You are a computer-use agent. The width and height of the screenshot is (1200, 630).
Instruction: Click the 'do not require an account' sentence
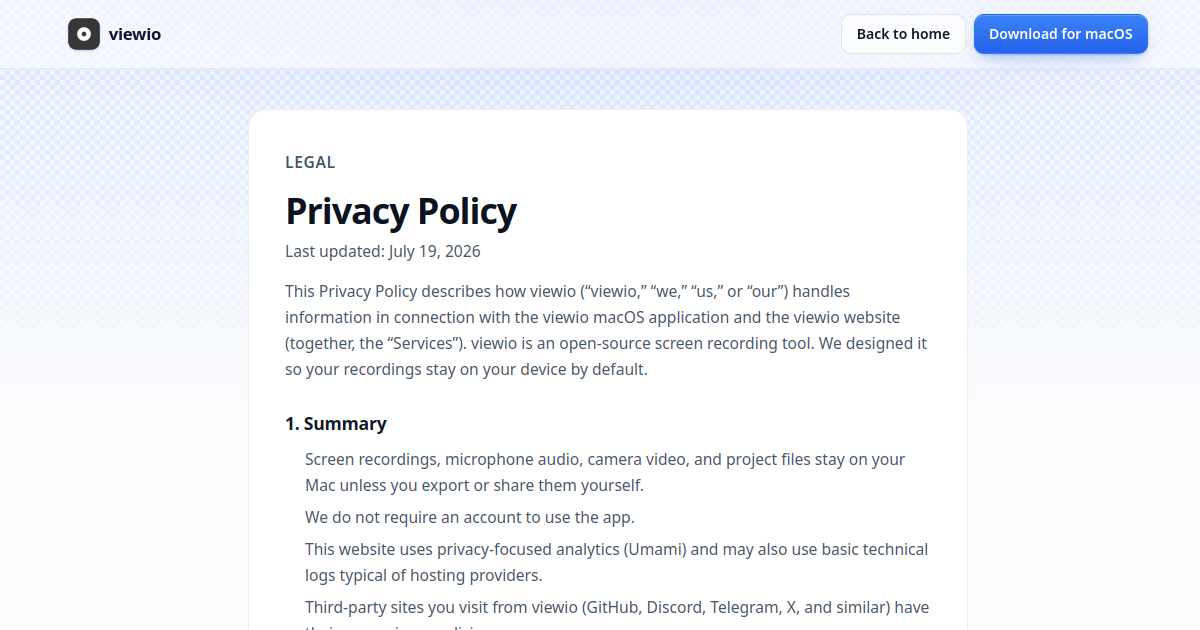[470, 517]
